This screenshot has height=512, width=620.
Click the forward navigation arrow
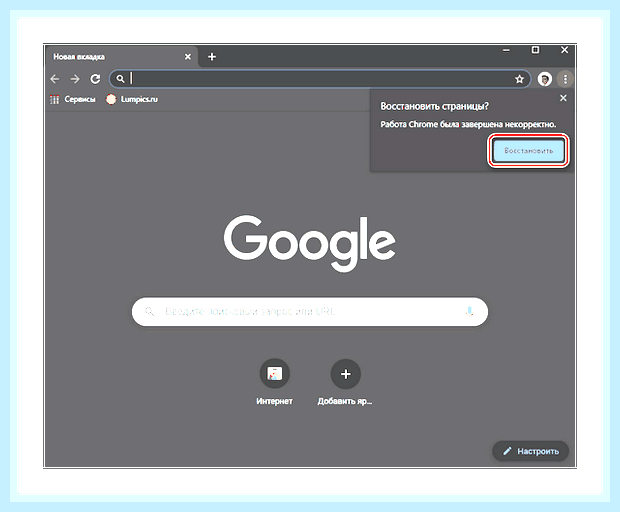coord(75,79)
